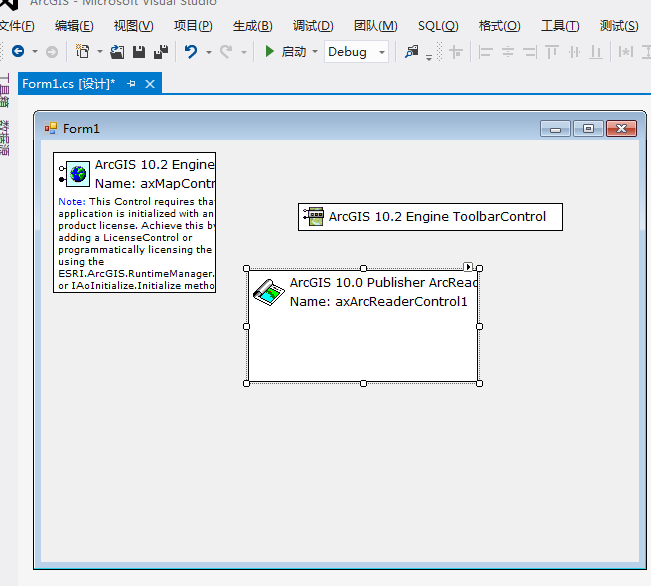Open the toolbar options overflow arrow
The width and height of the screenshot is (651, 586).
coord(429,58)
